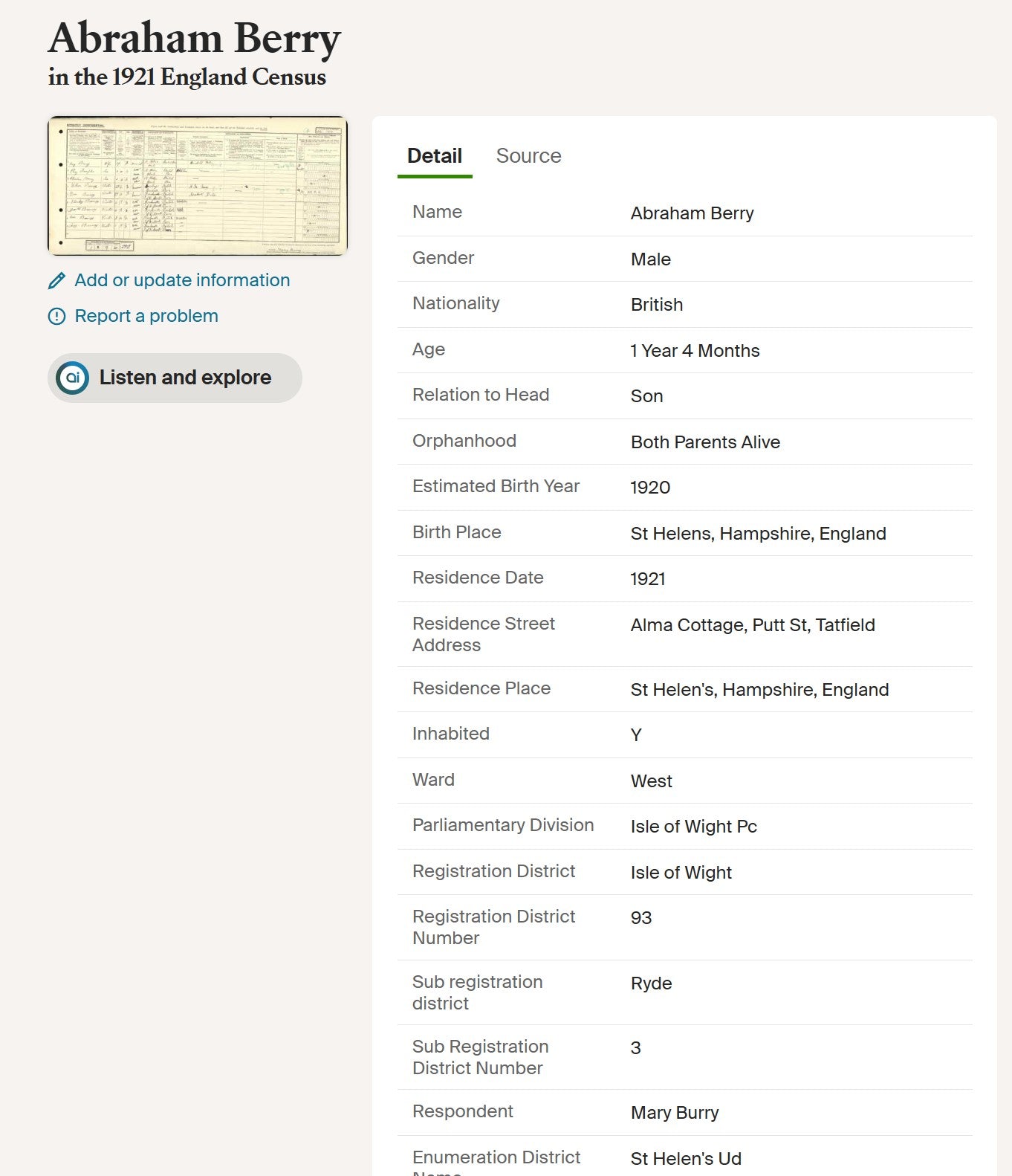Click the Abraham Berry page heading
The image size is (1012, 1176).
coord(195,38)
